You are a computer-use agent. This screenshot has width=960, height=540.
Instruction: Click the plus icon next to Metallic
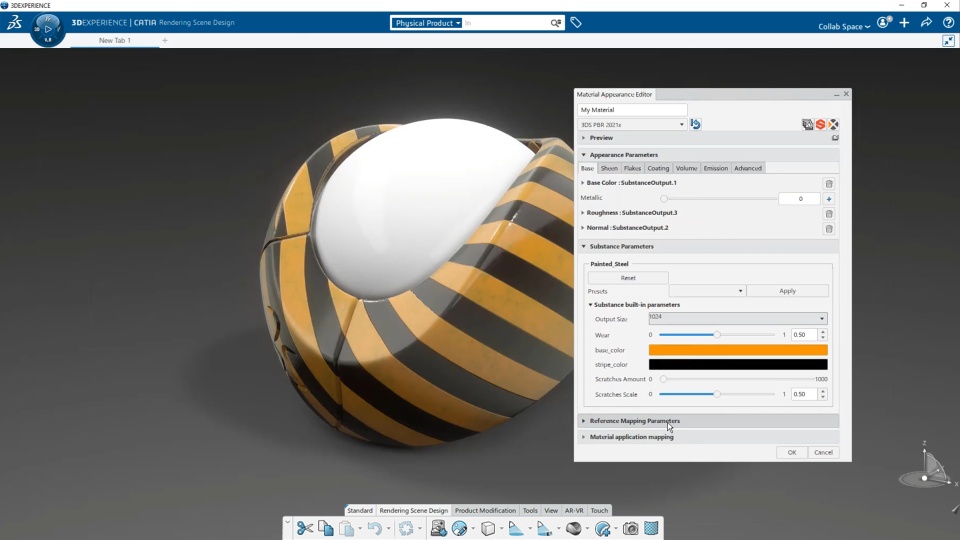829,199
